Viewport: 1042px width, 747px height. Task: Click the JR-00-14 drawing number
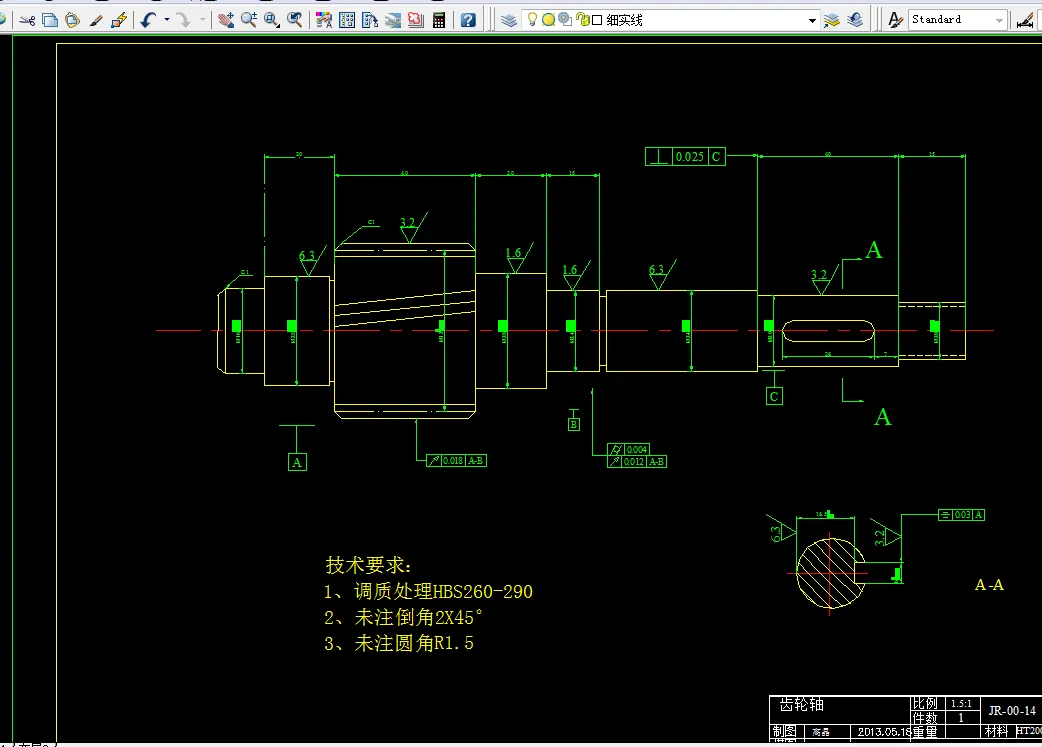(1011, 710)
